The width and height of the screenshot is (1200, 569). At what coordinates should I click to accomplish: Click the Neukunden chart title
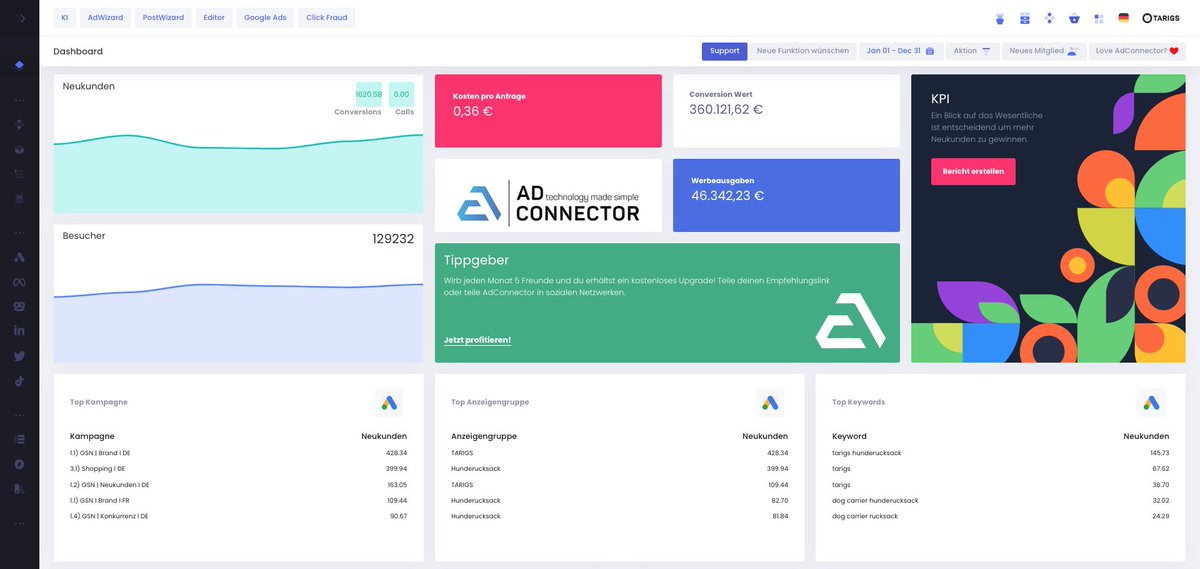click(88, 86)
